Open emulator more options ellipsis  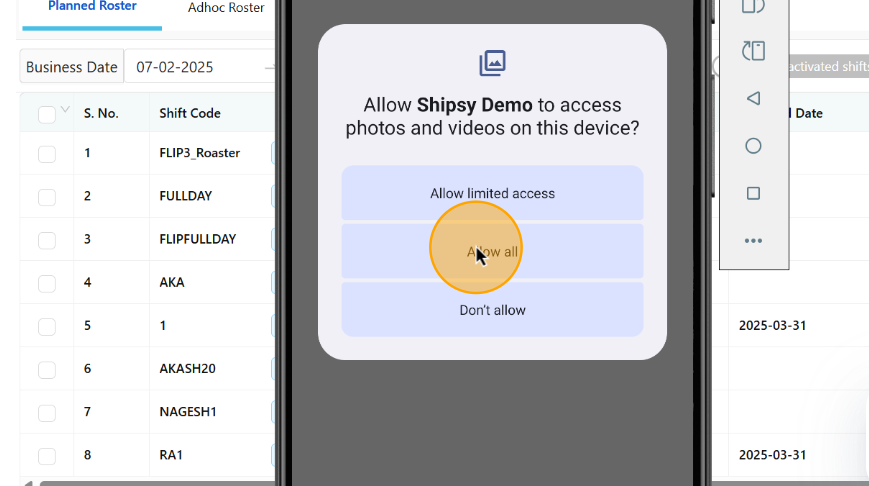(x=753, y=241)
